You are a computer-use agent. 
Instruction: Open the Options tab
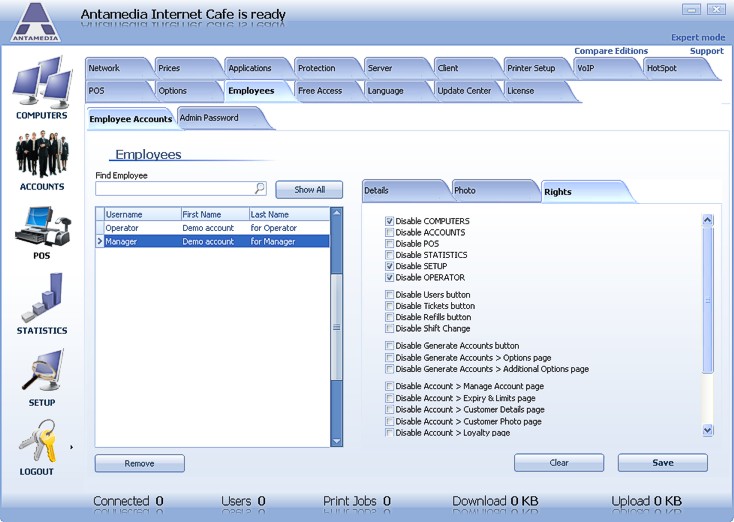[x=187, y=91]
